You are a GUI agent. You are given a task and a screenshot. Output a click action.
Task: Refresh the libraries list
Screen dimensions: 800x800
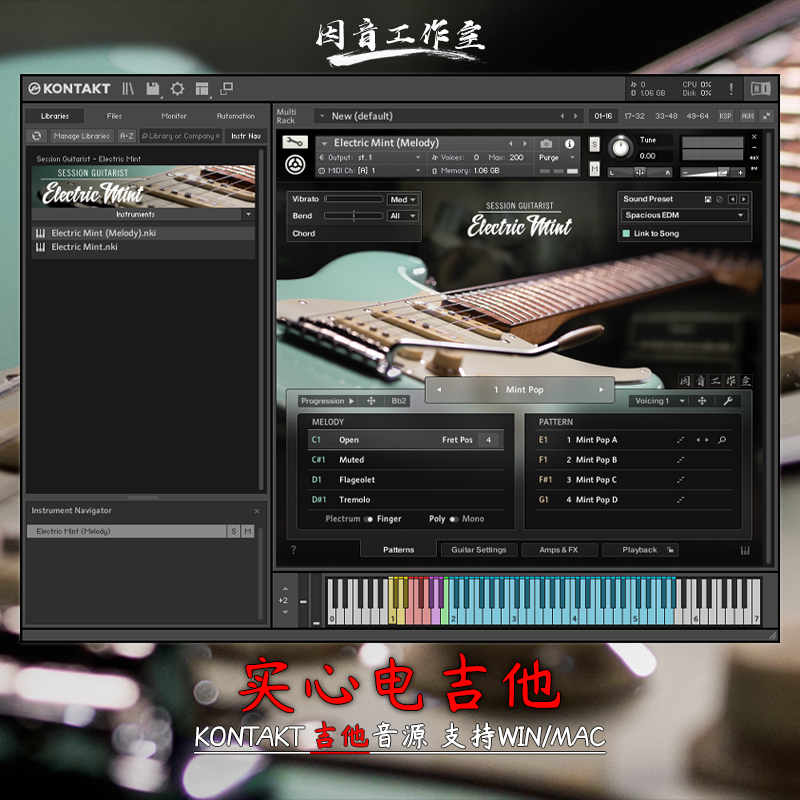pos(36,136)
